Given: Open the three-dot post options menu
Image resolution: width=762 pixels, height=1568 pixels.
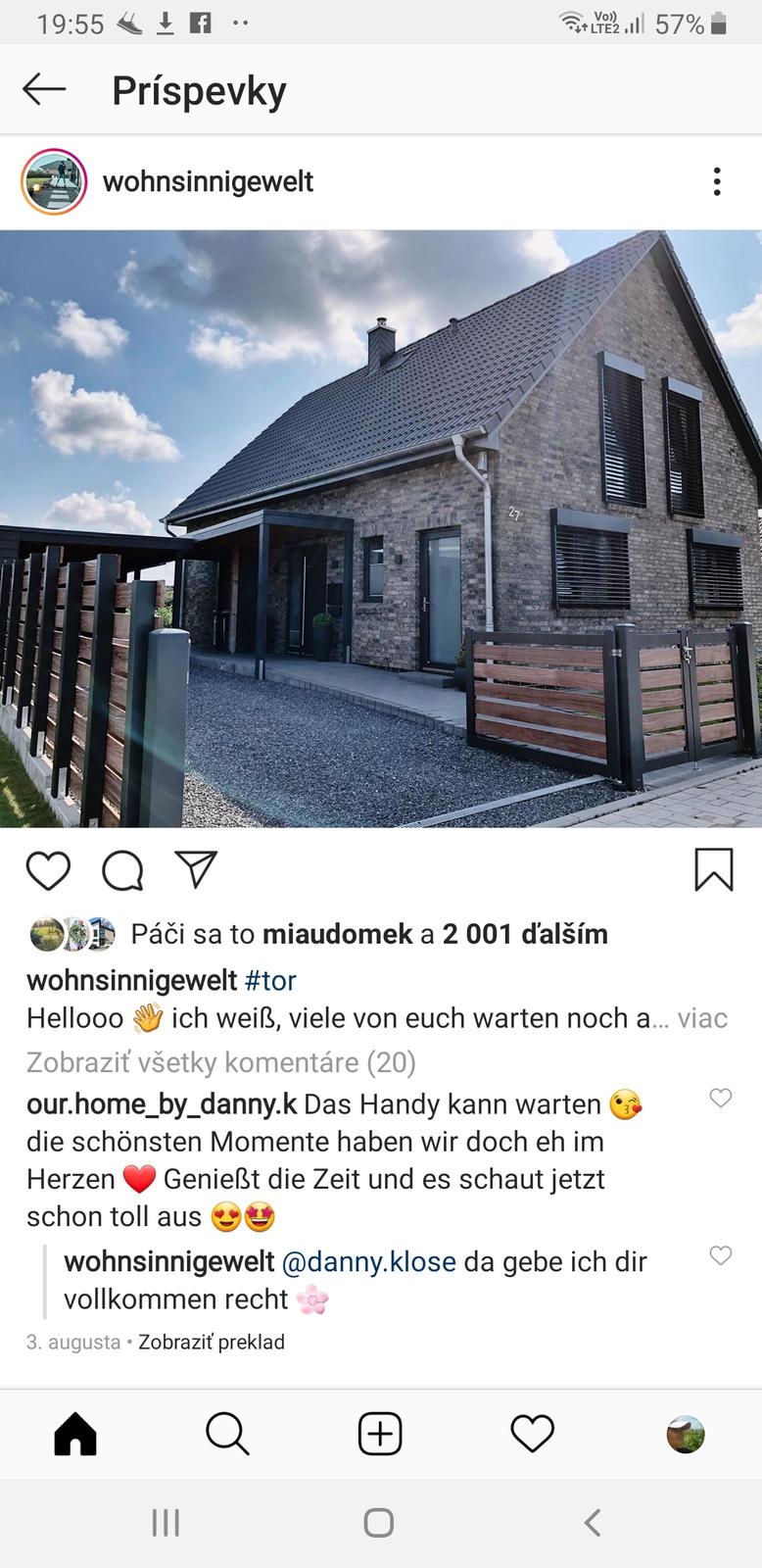Looking at the screenshot, I should [717, 181].
